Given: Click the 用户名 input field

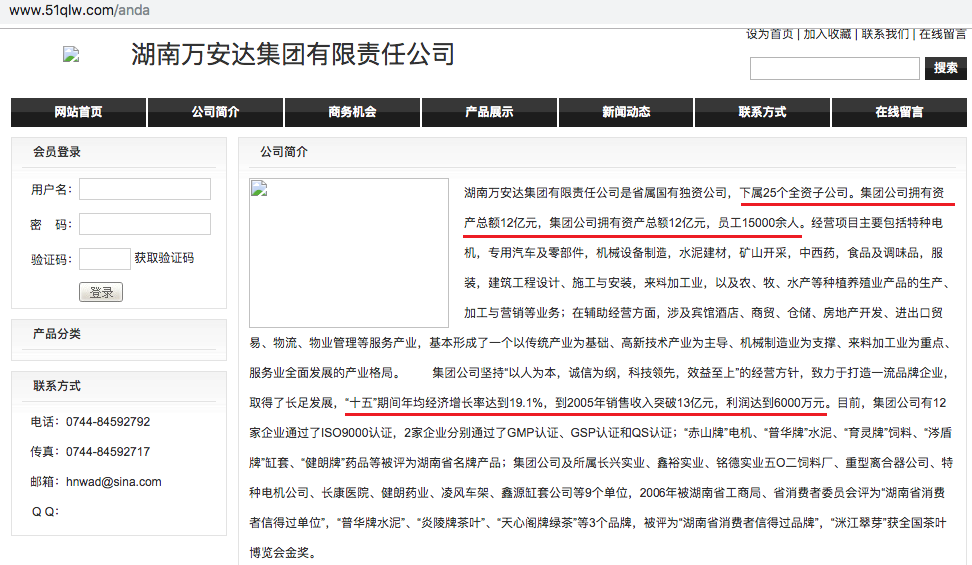Looking at the screenshot, I should click(145, 189).
